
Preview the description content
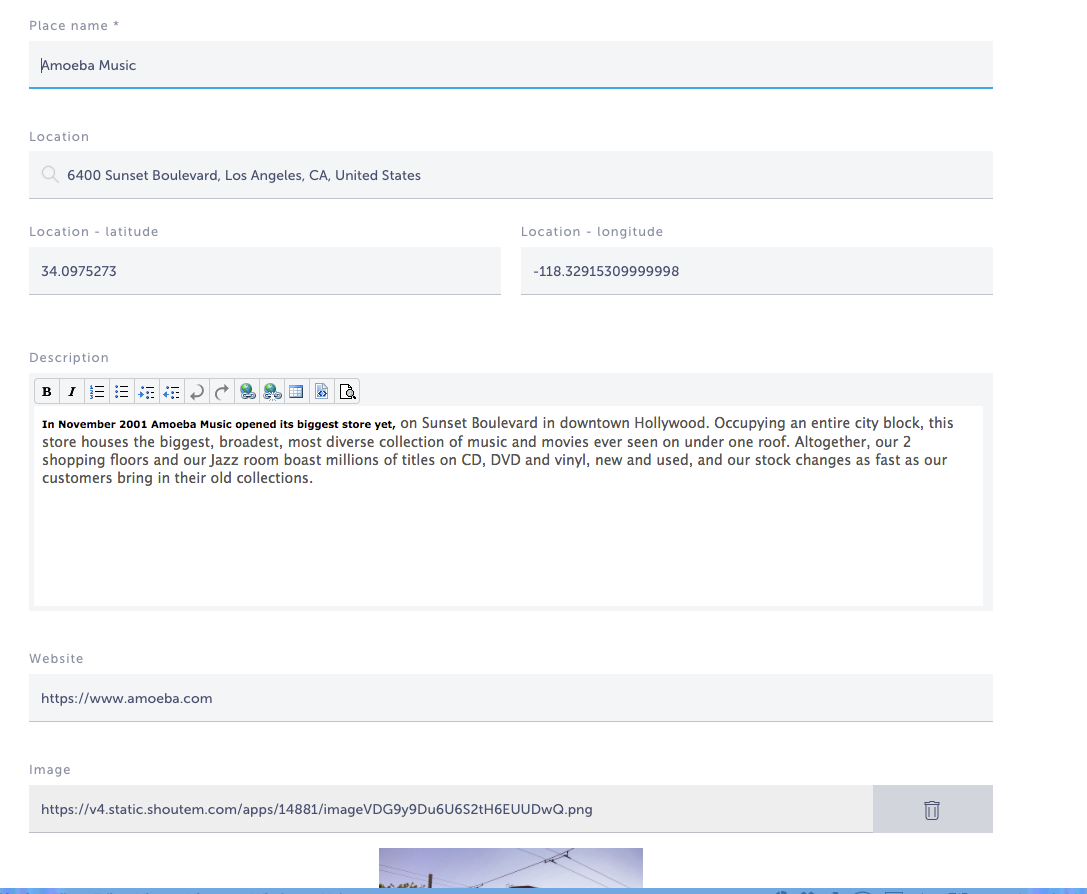click(x=347, y=392)
